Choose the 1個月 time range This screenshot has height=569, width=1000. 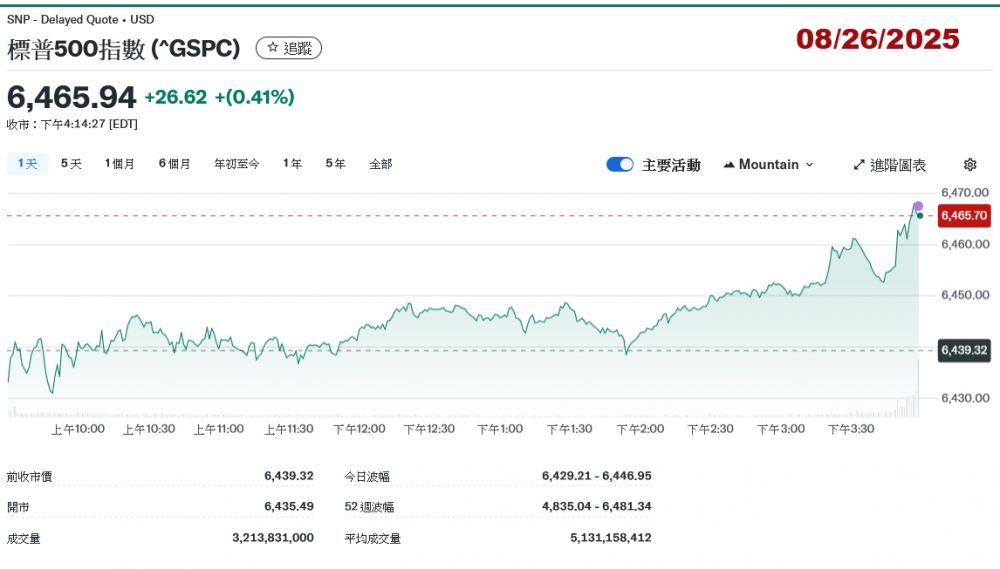pos(119,164)
